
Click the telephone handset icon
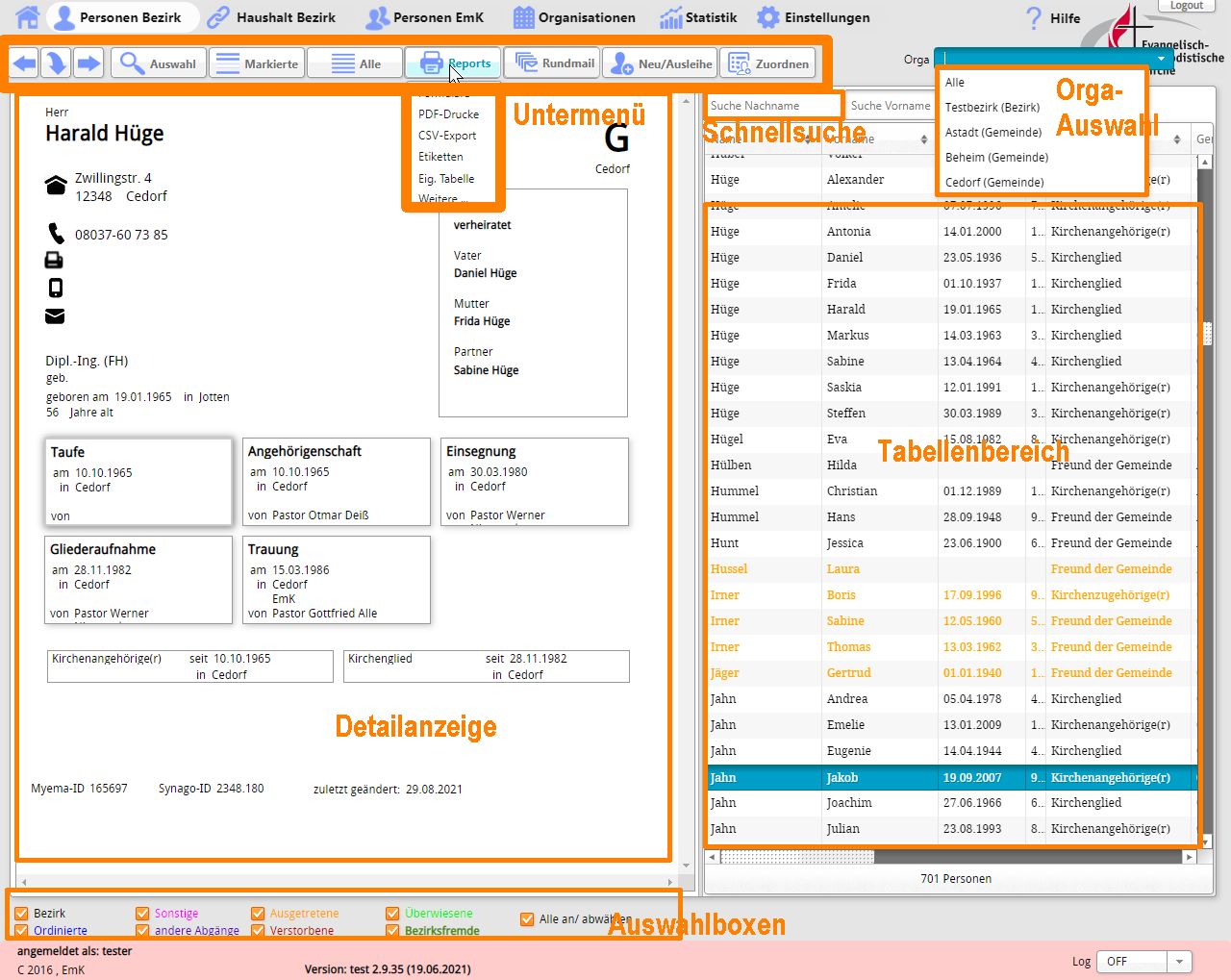56,233
